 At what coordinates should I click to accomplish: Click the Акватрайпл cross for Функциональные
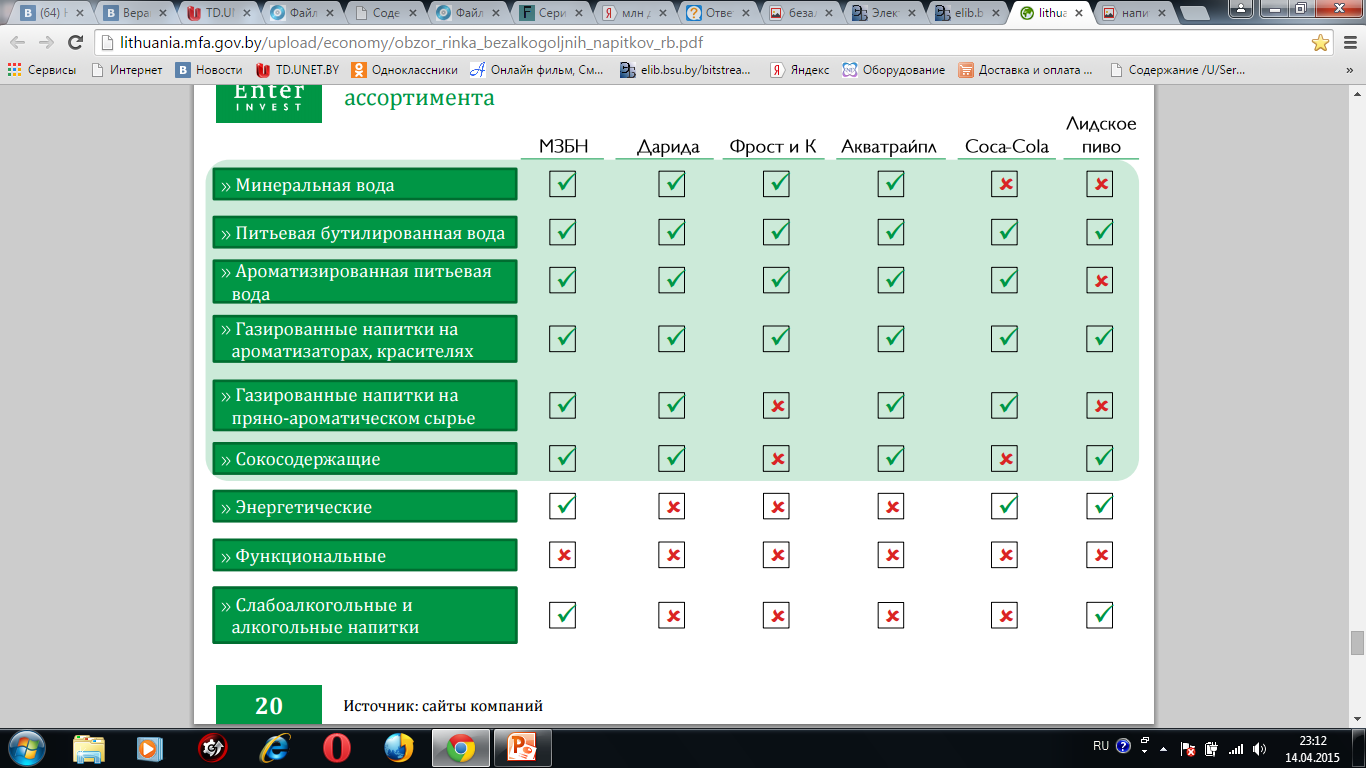point(890,554)
